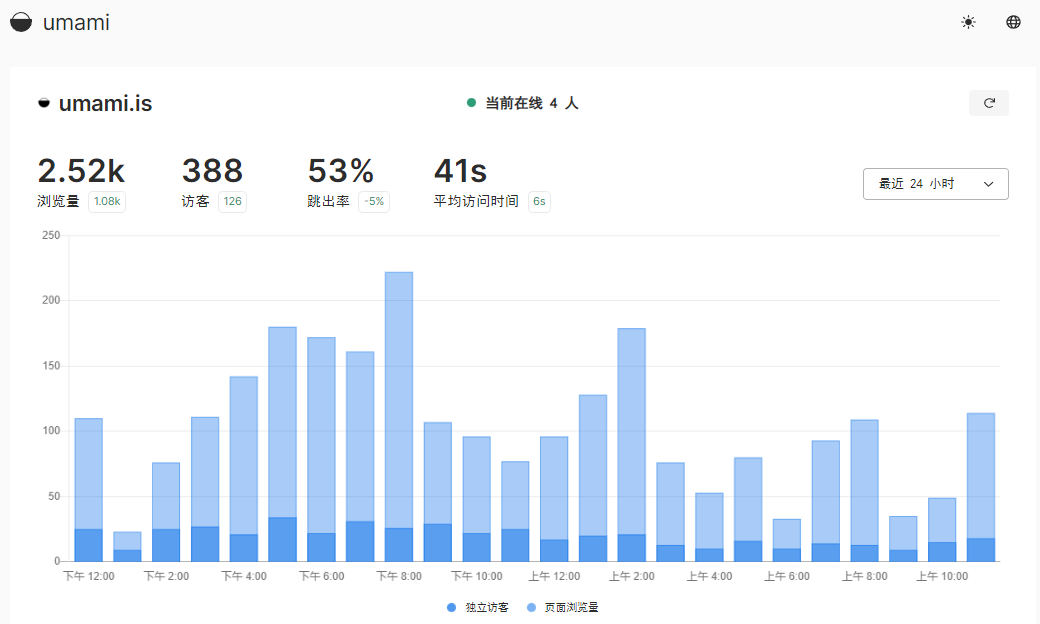Click the 页面浏览量 legend color dot
Viewport: 1040px width, 624px height.
[531, 607]
